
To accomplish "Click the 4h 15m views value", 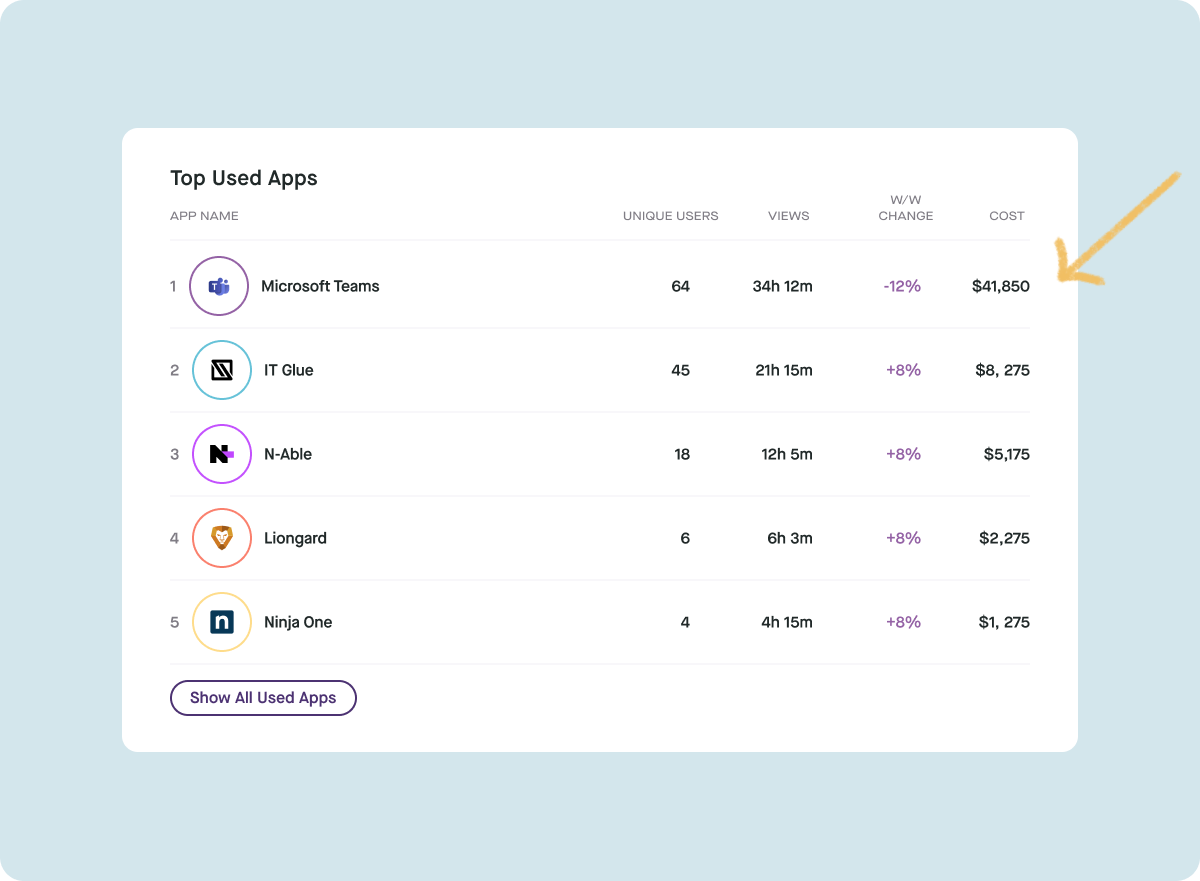I will pos(787,622).
